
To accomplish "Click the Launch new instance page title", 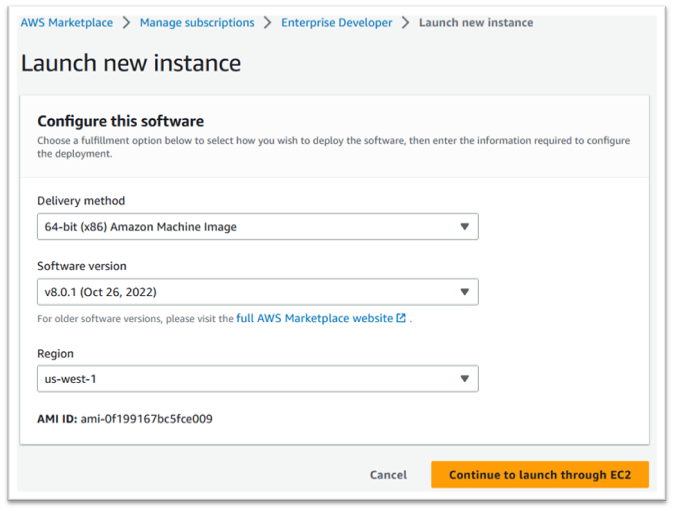I will [131, 64].
